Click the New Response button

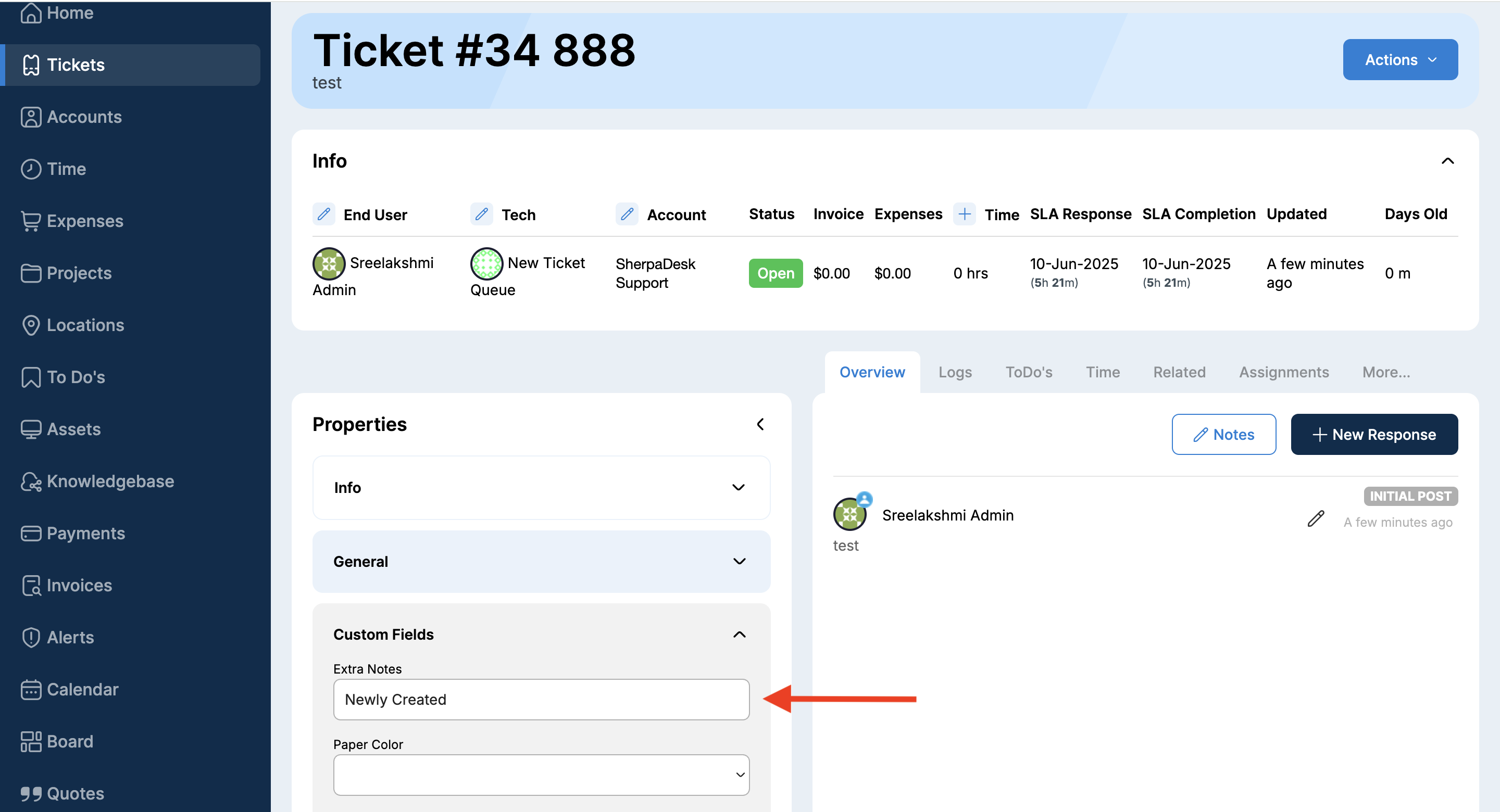click(x=1373, y=434)
